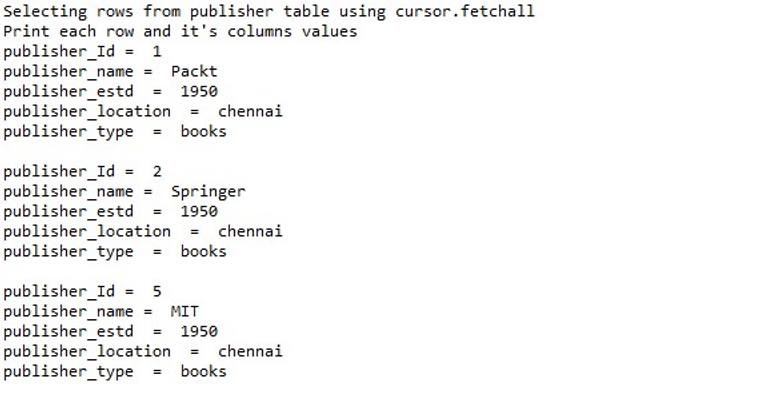Click the third record's publisher_estd 1950 value
The width and height of the screenshot is (784, 400).
point(199,331)
